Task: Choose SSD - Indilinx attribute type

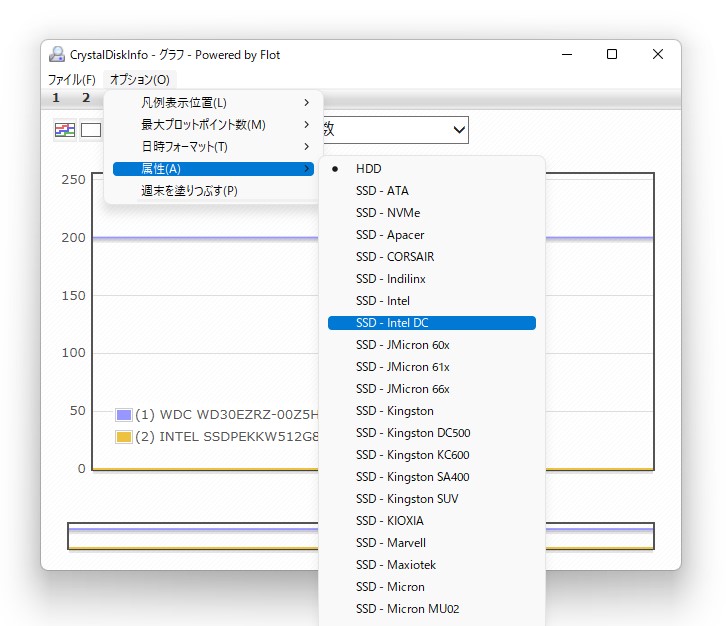Action: pyautogui.click(x=432, y=279)
